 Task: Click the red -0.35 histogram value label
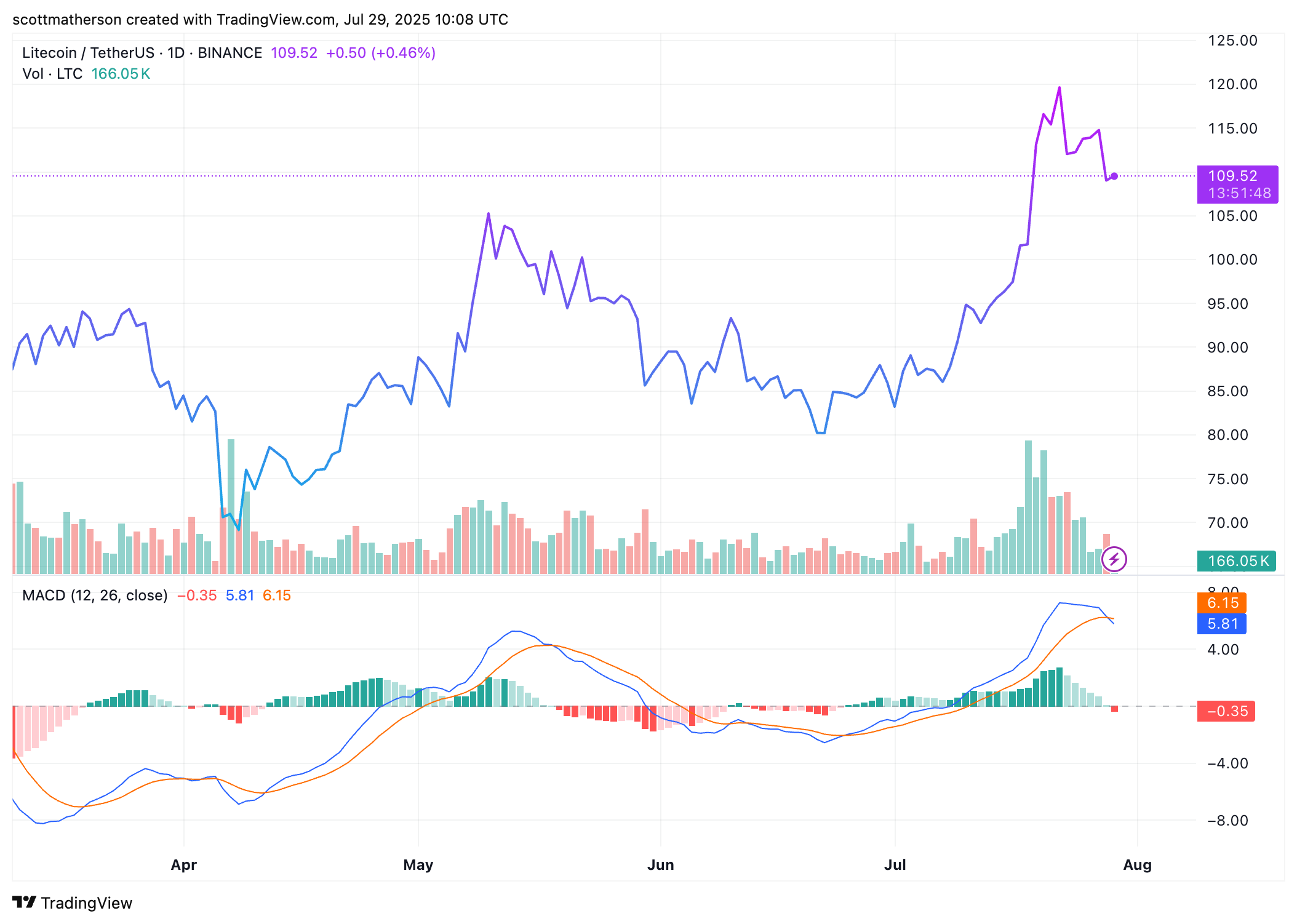pos(1226,711)
